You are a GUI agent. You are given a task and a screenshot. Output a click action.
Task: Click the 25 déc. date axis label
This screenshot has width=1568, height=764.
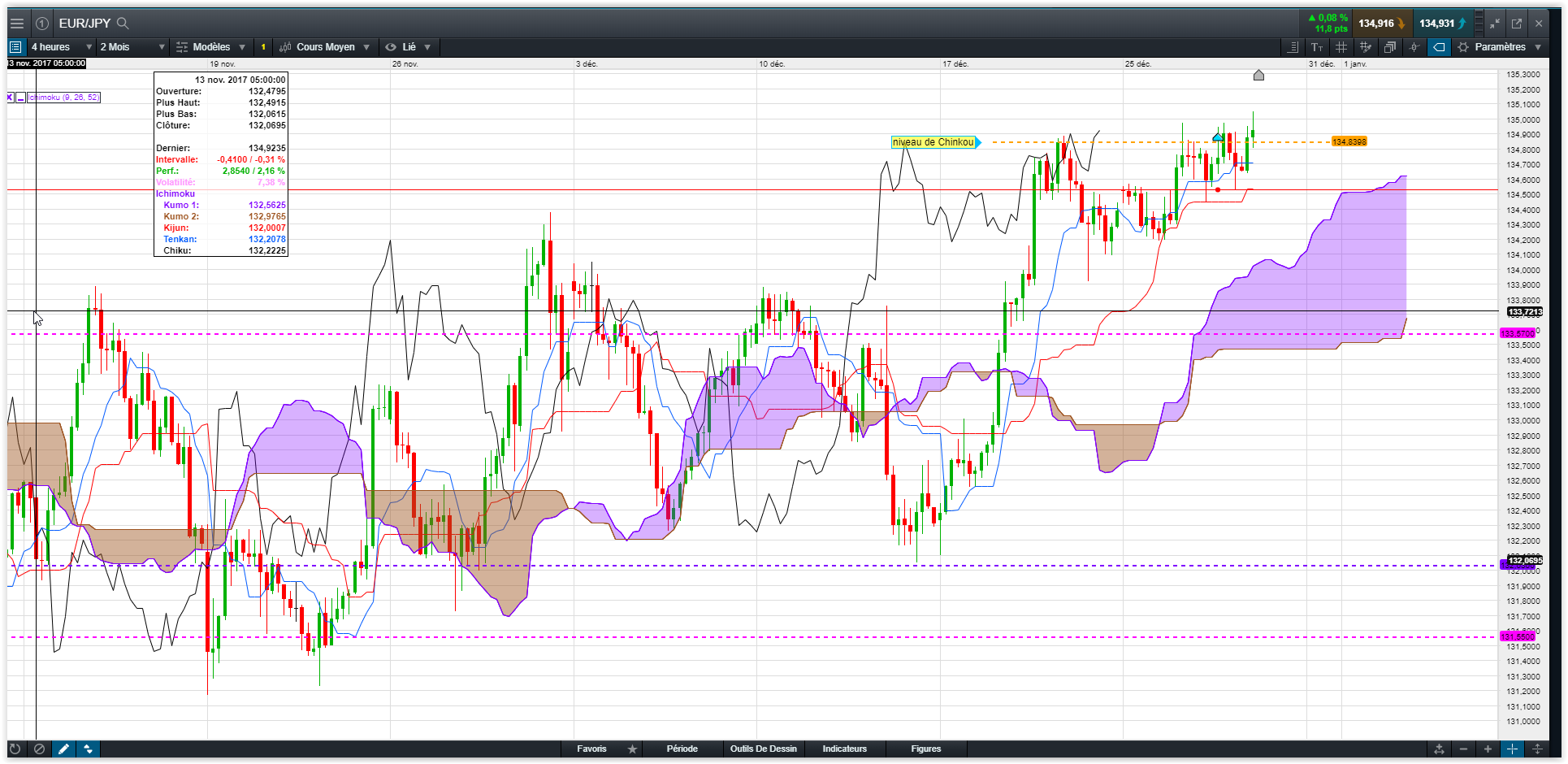pyautogui.click(x=1138, y=63)
